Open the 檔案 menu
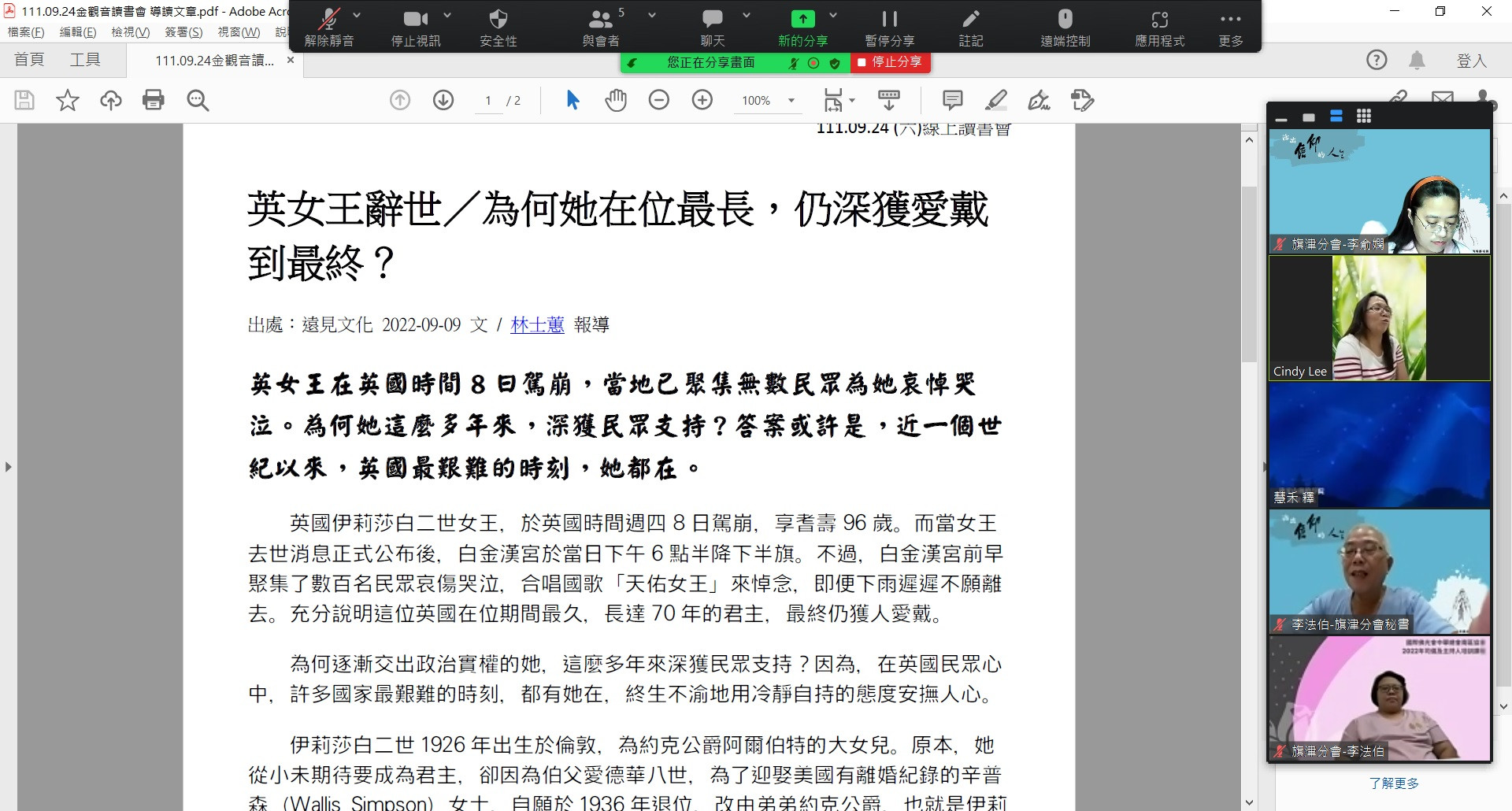The image size is (1512, 811). pyautogui.click(x=26, y=32)
